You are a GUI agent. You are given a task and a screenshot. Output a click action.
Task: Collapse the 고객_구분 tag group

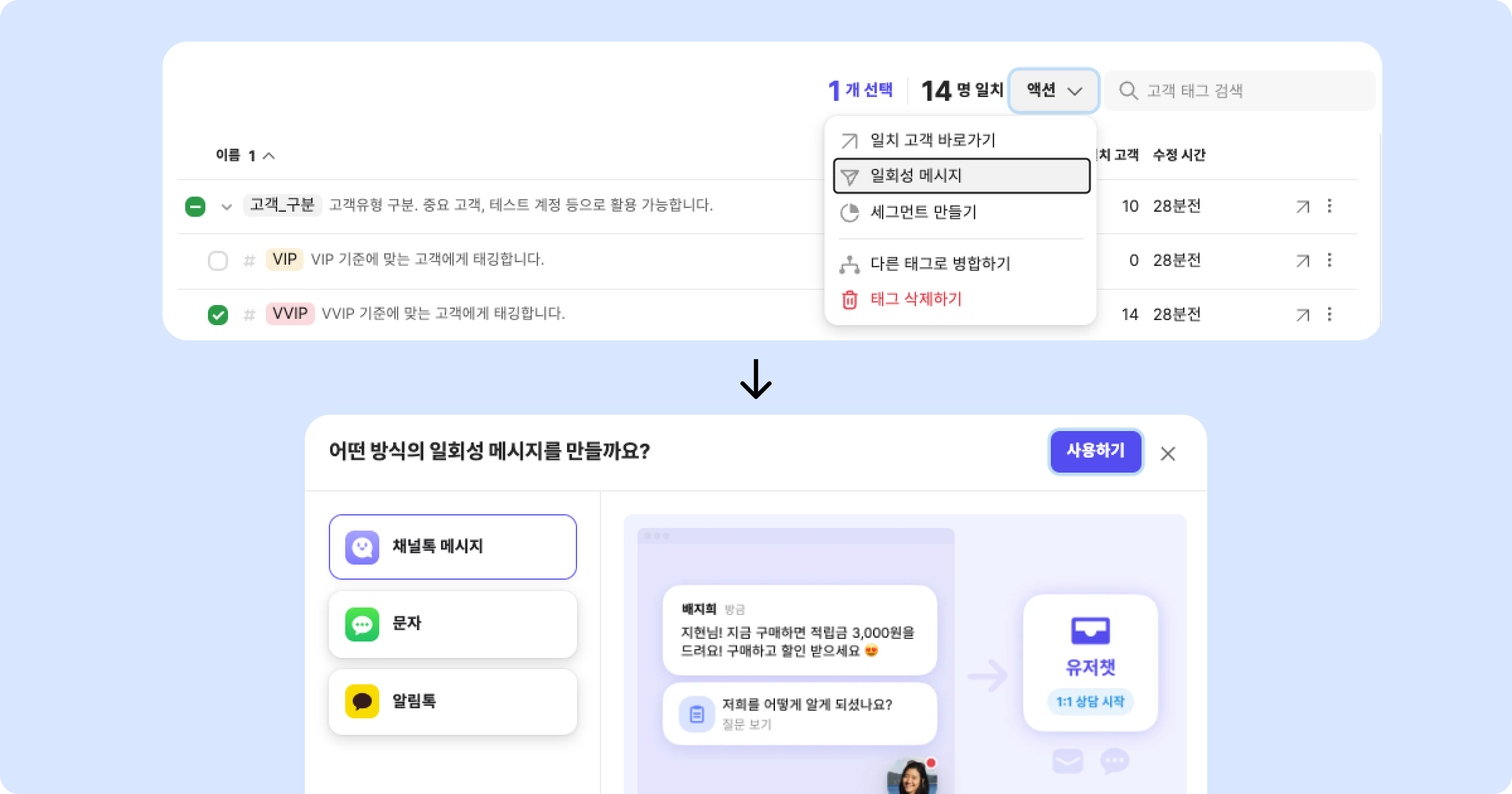click(x=227, y=207)
